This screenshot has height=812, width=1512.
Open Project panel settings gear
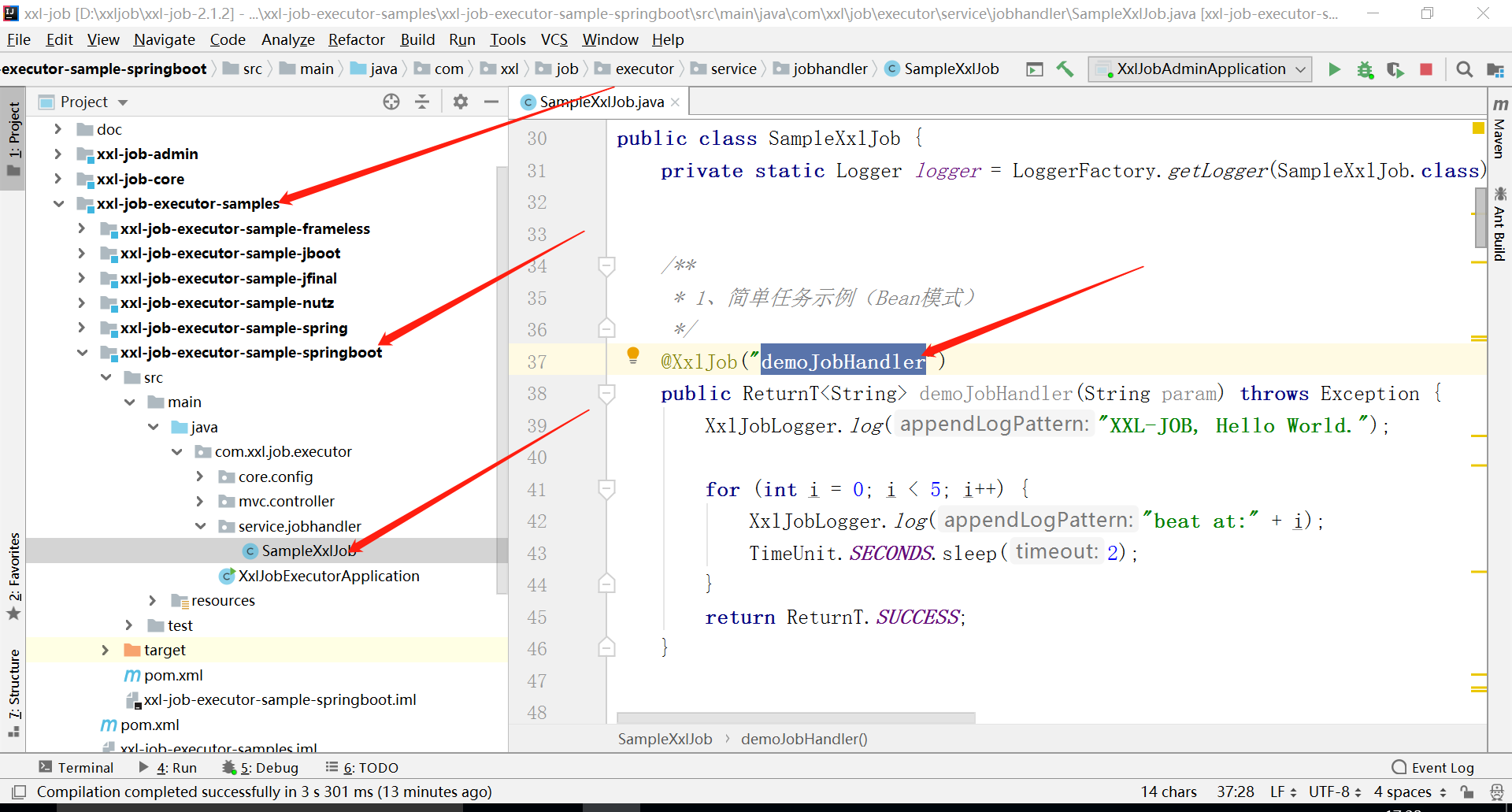click(461, 102)
